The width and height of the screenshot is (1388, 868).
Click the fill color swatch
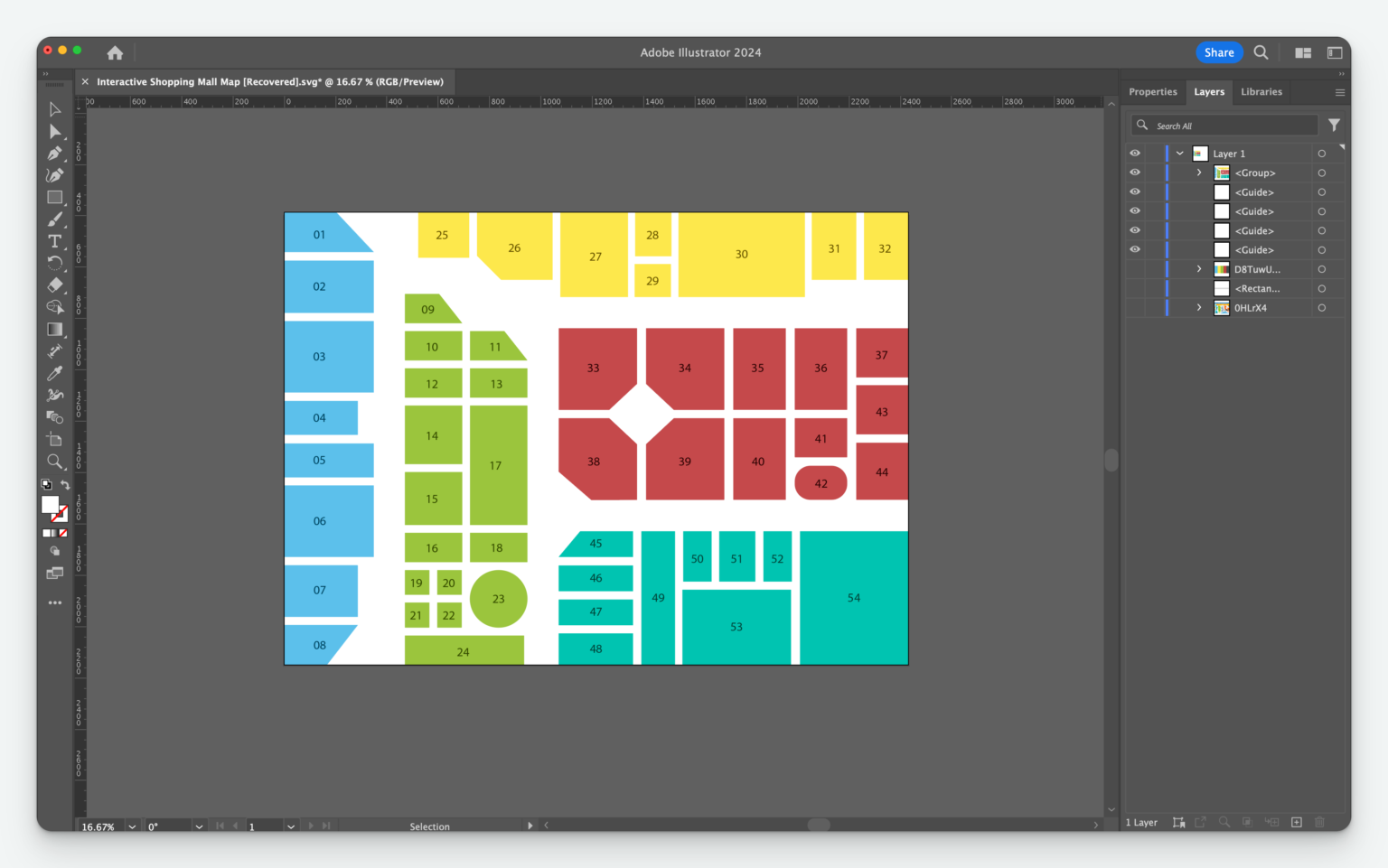click(x=50, y=504)
